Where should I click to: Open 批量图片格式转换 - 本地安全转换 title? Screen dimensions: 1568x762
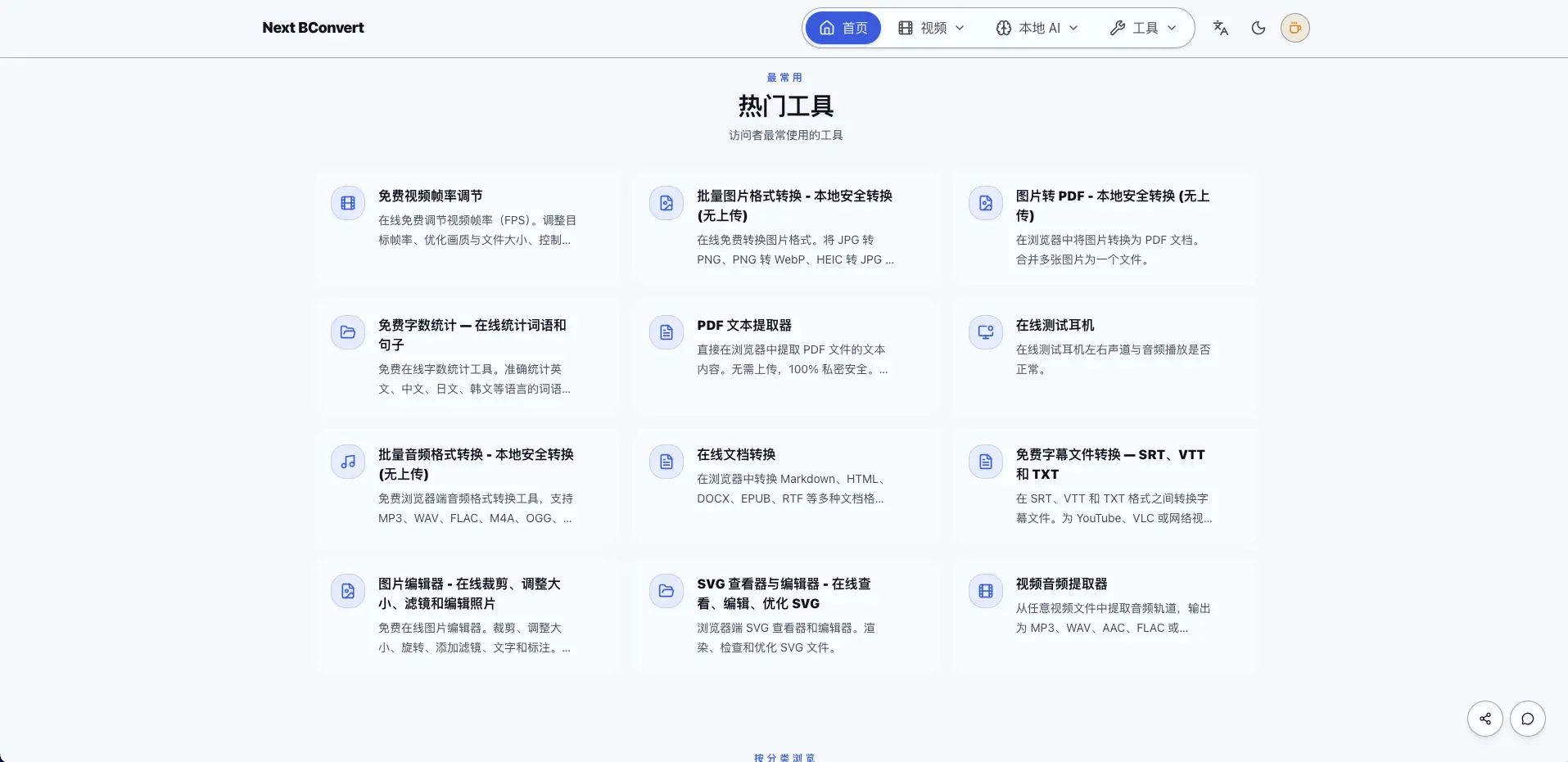pos(794,205)
